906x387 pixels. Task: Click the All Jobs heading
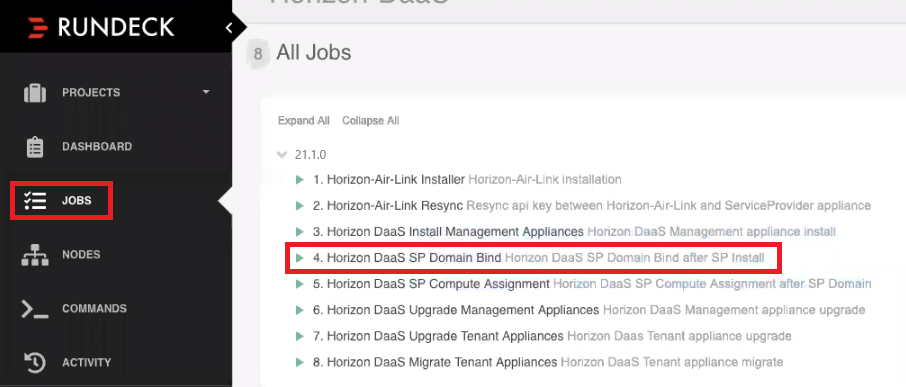(x=314, y=53)
